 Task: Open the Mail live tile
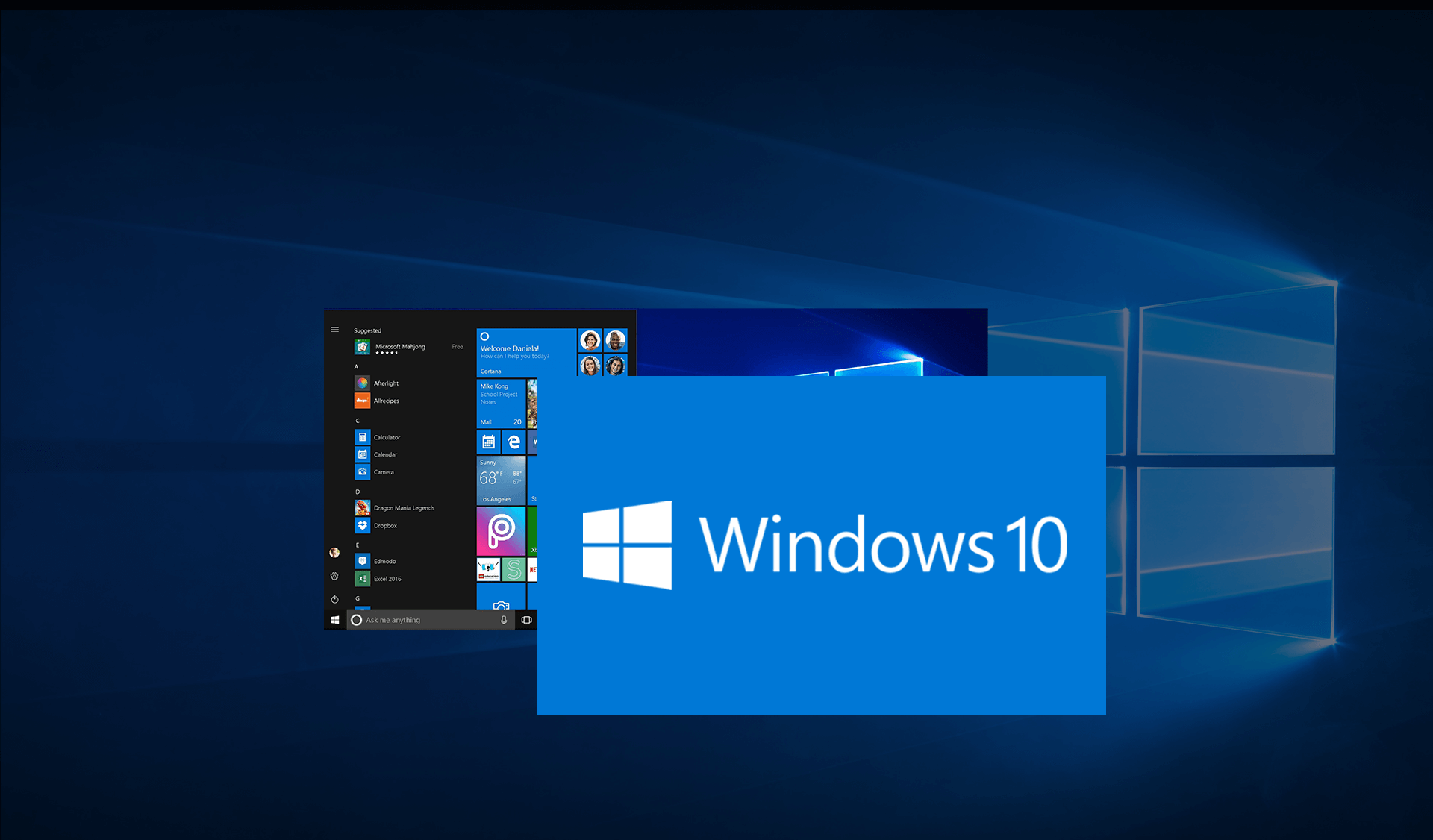pyautogui.click(x=501, y=404)
